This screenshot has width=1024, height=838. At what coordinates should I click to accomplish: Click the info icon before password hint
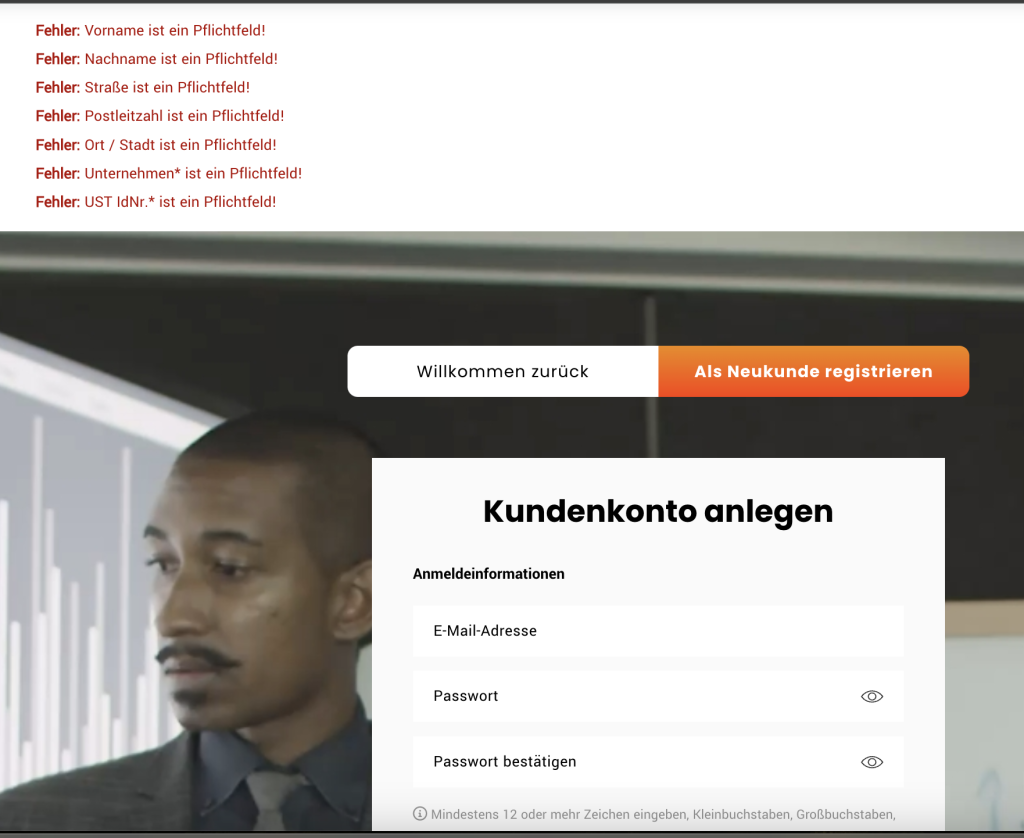(420, 814)
